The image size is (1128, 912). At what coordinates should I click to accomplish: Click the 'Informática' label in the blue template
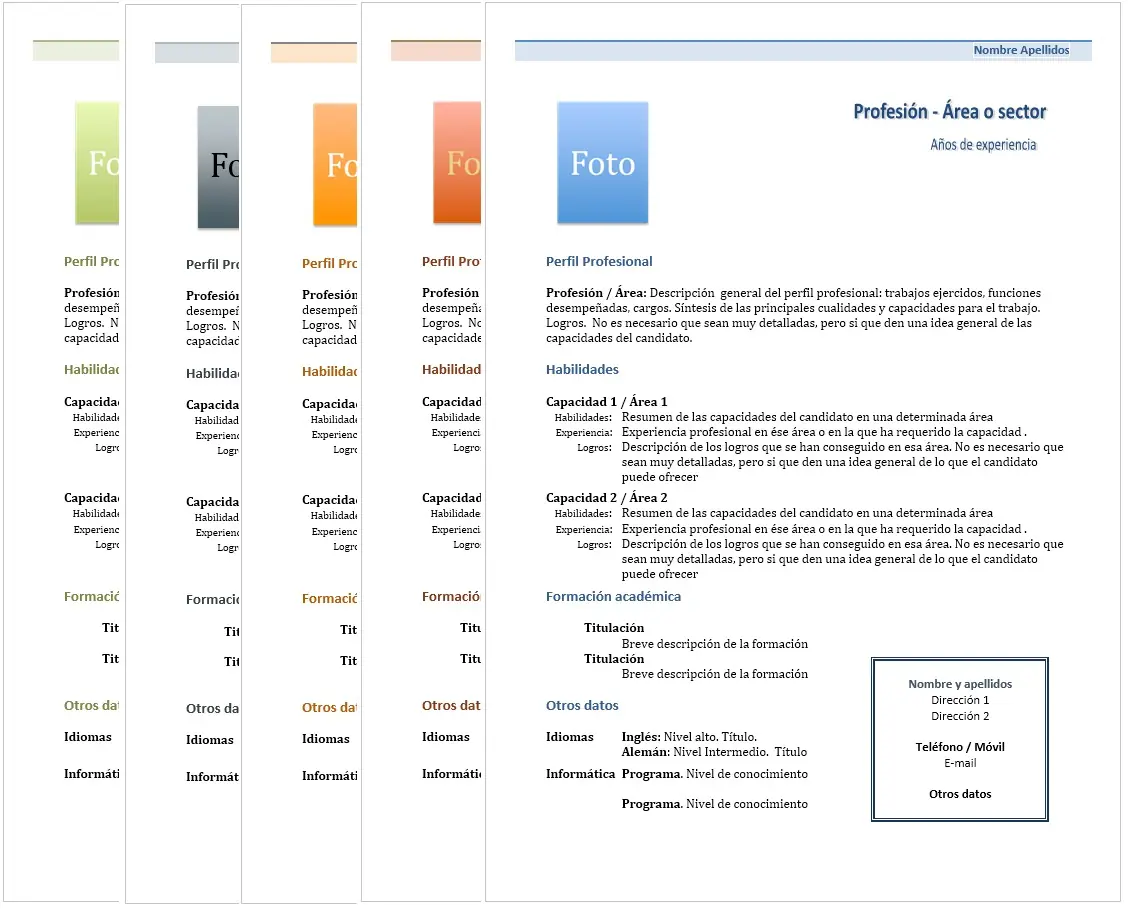(x=580, y=774)
